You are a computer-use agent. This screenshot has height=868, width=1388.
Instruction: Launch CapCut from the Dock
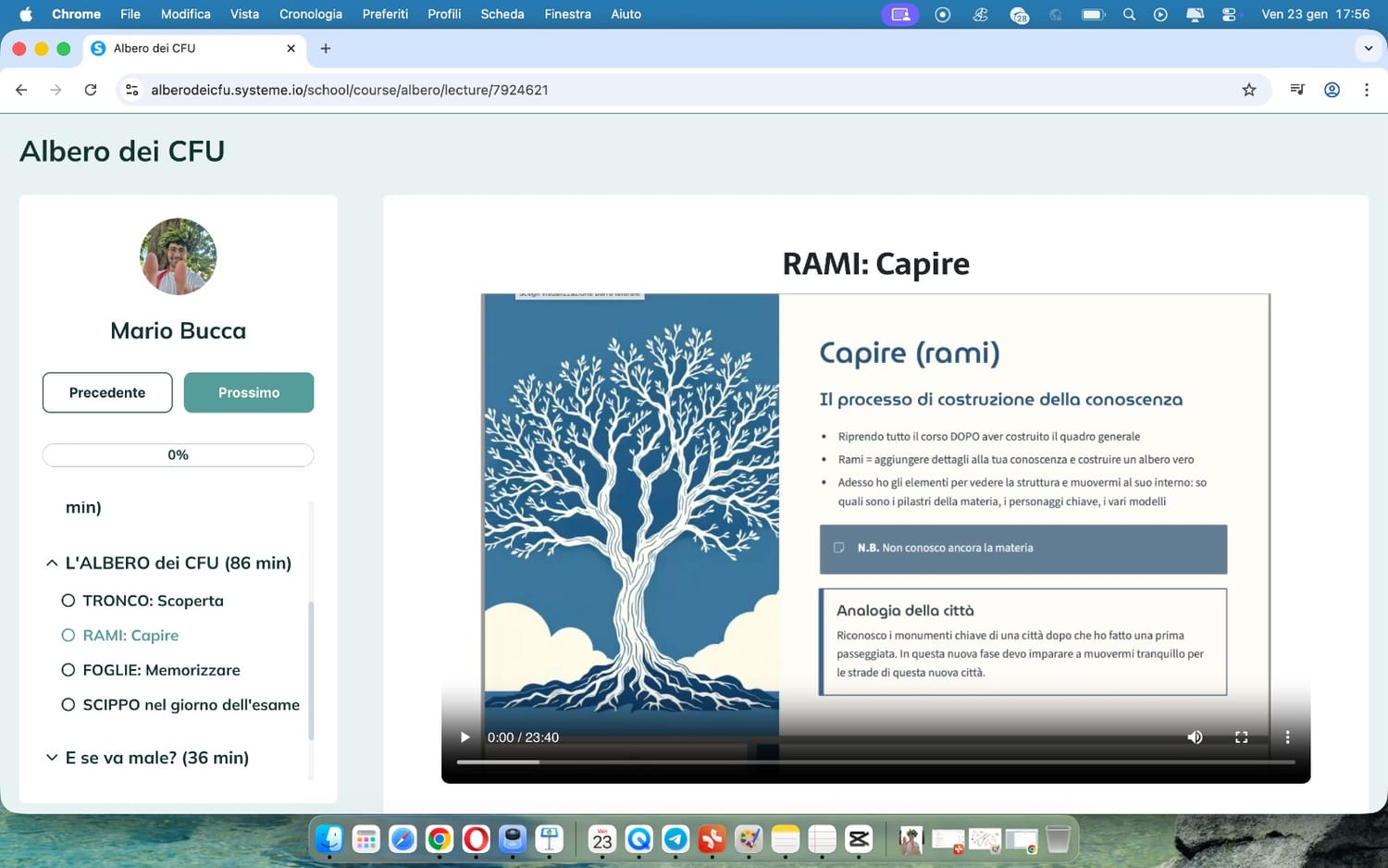coord(859,839)
